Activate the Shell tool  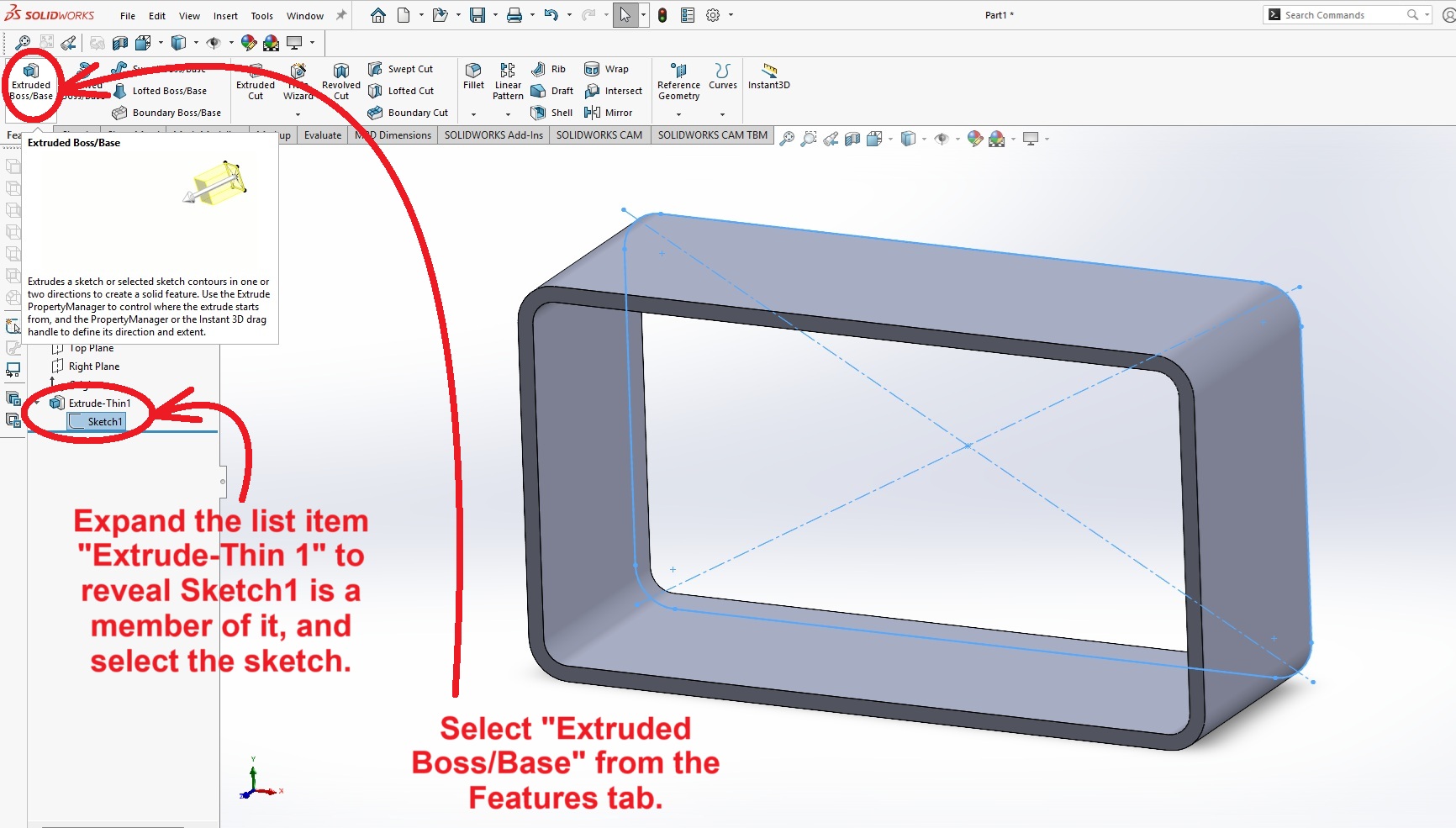pos(551,113)
